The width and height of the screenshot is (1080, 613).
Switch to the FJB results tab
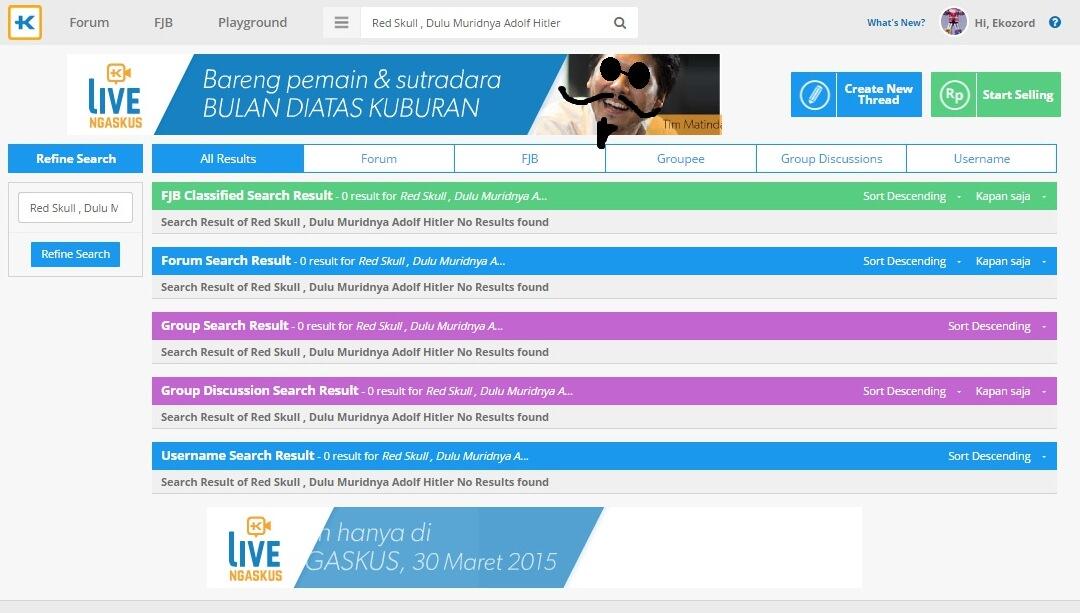(530, 158)
